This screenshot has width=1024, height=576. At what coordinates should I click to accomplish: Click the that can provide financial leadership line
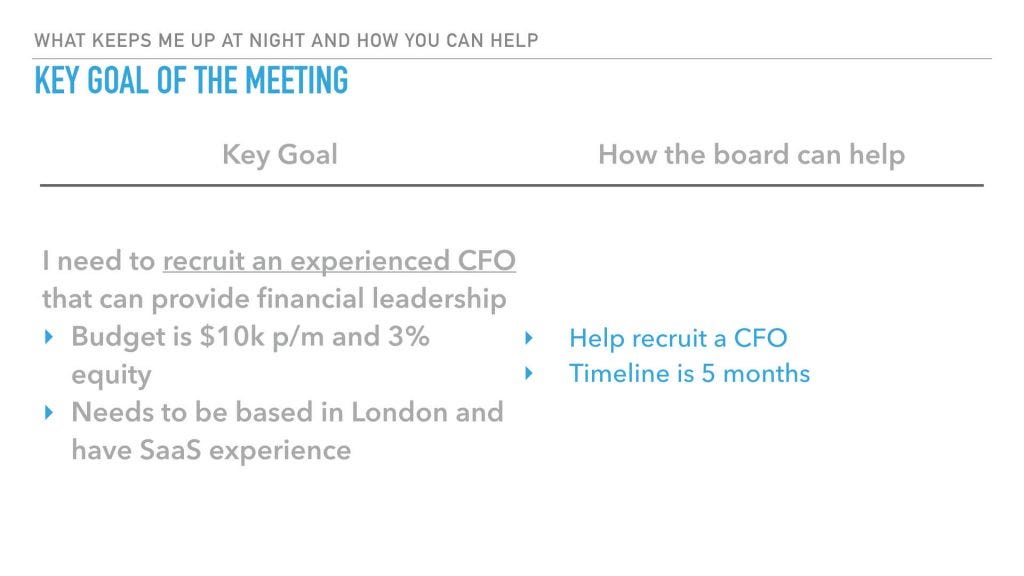coord(274,299)
